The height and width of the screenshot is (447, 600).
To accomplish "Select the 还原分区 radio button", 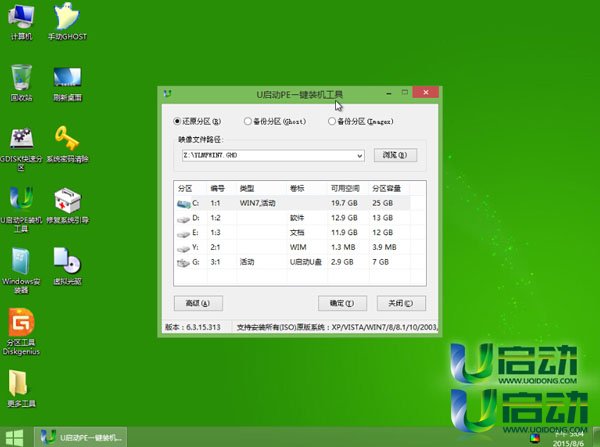I will 177,121.
